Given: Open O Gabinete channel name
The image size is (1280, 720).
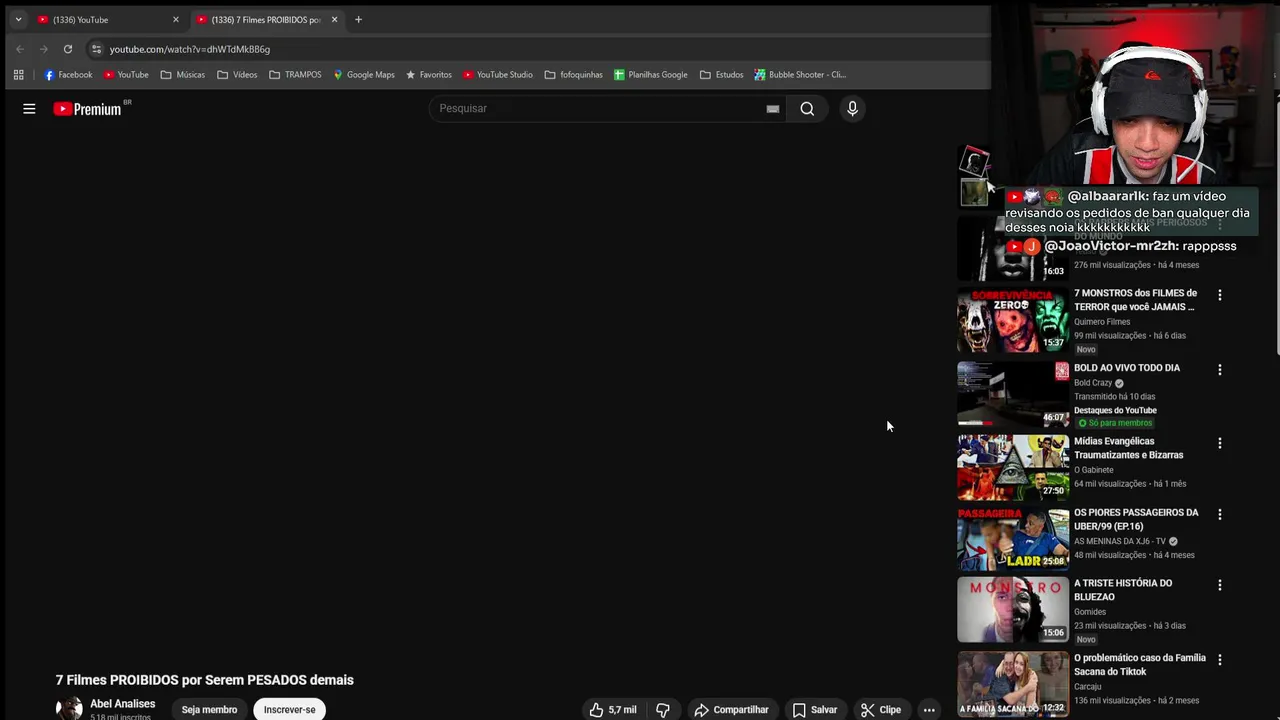Looking at the screenshot, I should pos(1094,470).
